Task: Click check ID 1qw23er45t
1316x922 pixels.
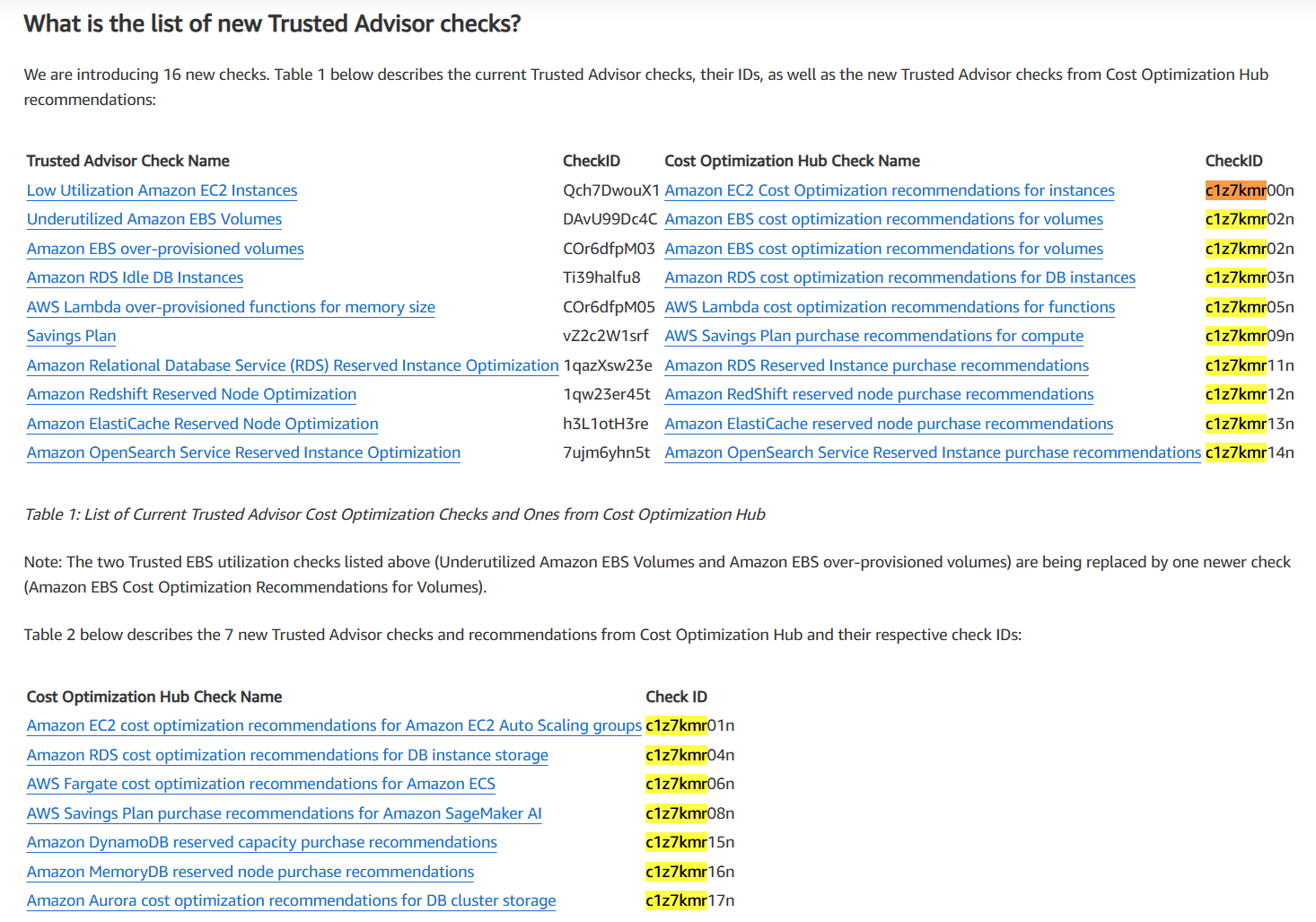Action: (x=607, y=394)
